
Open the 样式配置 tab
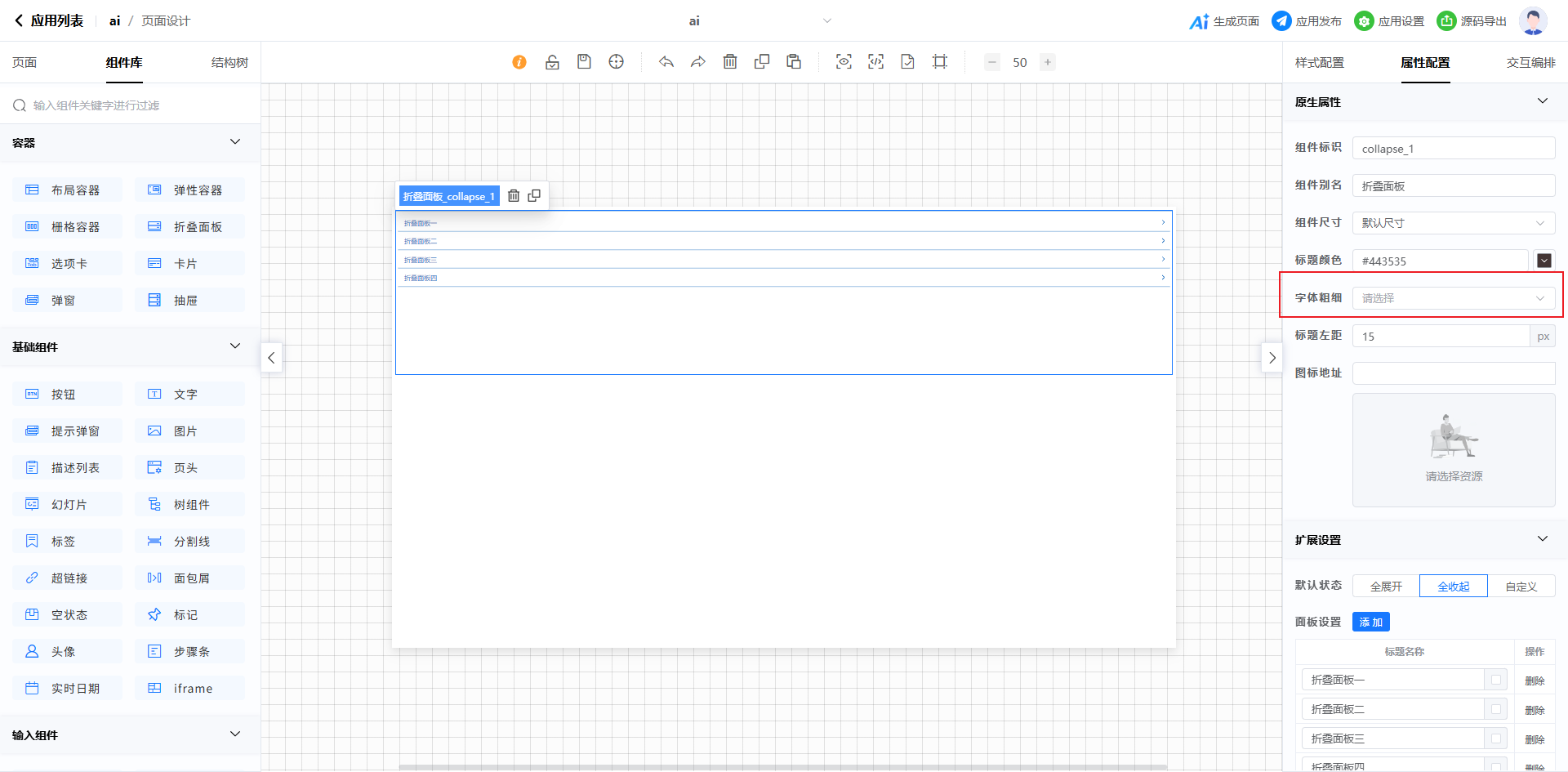click(x=1319, y=63)
